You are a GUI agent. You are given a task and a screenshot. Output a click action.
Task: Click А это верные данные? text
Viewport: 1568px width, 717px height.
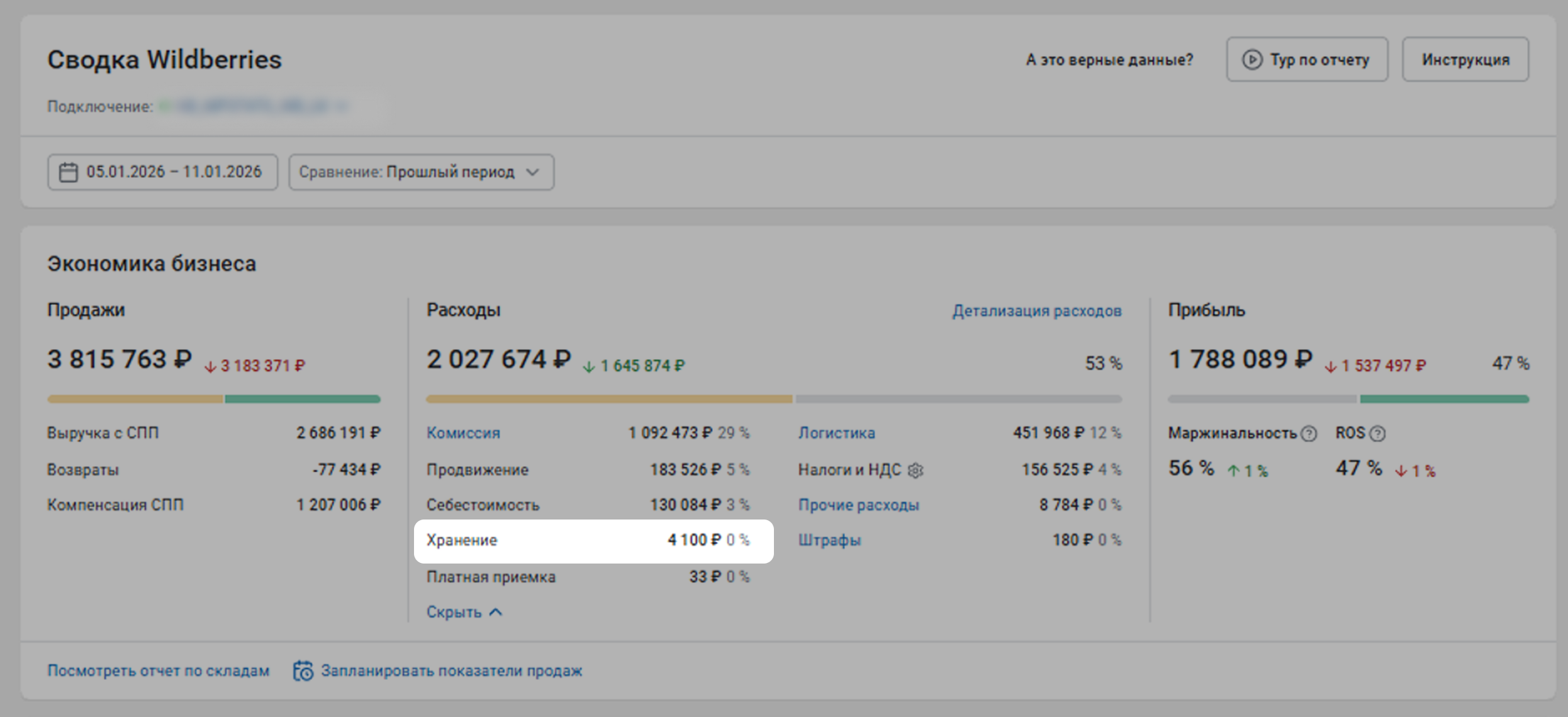(1109, 60)
